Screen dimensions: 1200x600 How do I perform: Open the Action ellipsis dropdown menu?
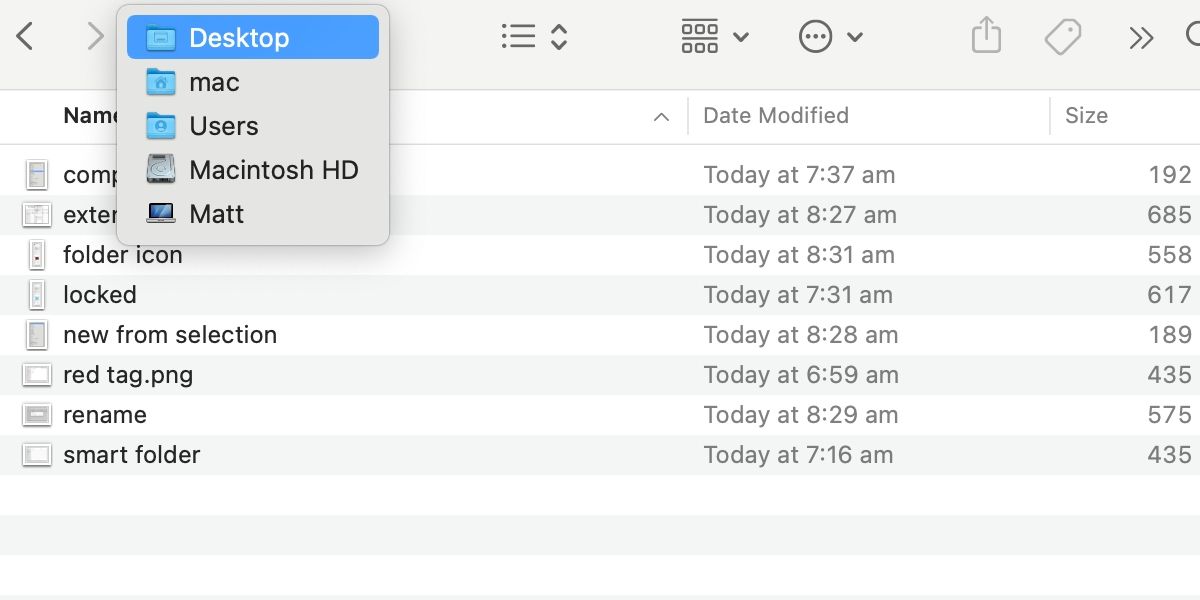tap(830, 38)
